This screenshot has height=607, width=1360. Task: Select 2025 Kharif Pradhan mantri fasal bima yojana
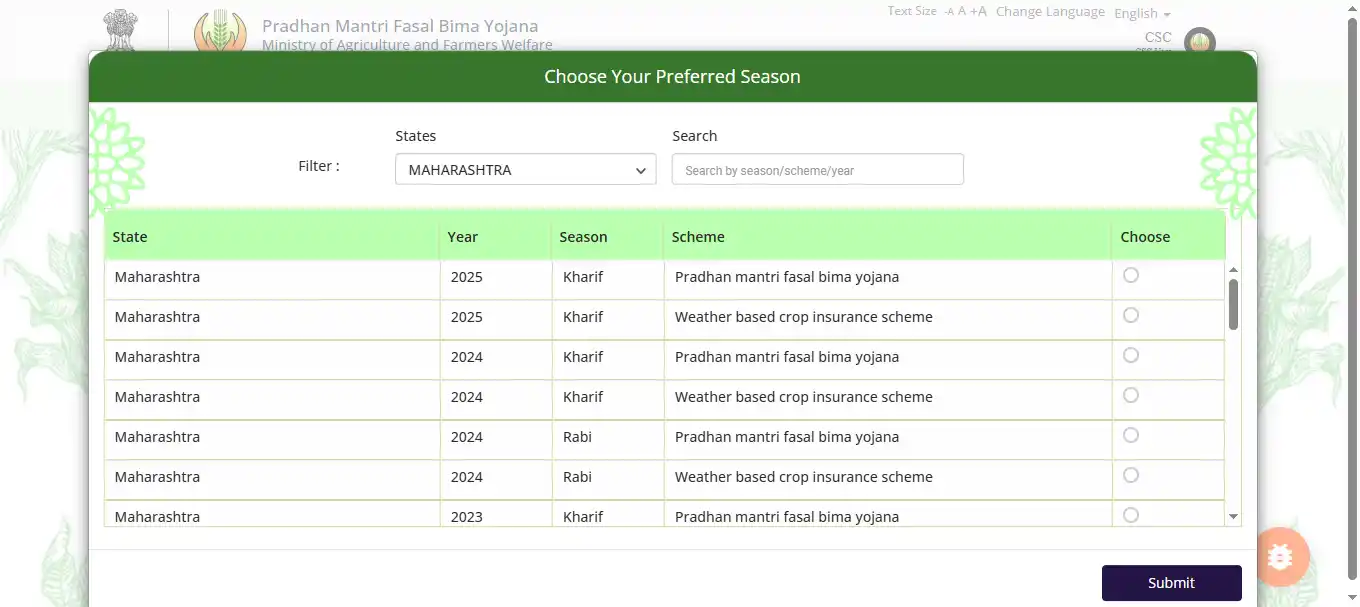click(x=1131, y=275)
